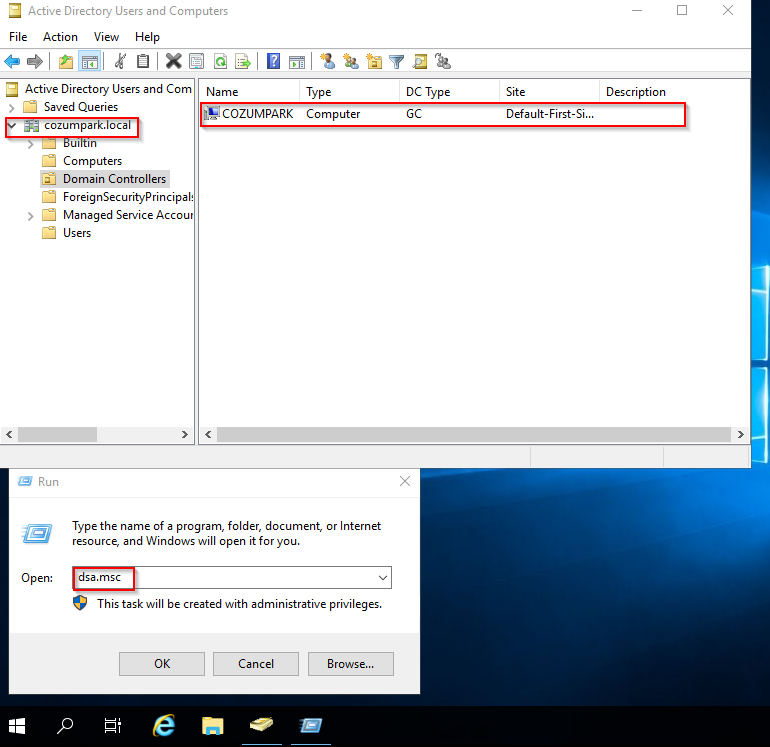The image size is (770, 747).
Task: Select the Users container
Action: click(77, 233)
